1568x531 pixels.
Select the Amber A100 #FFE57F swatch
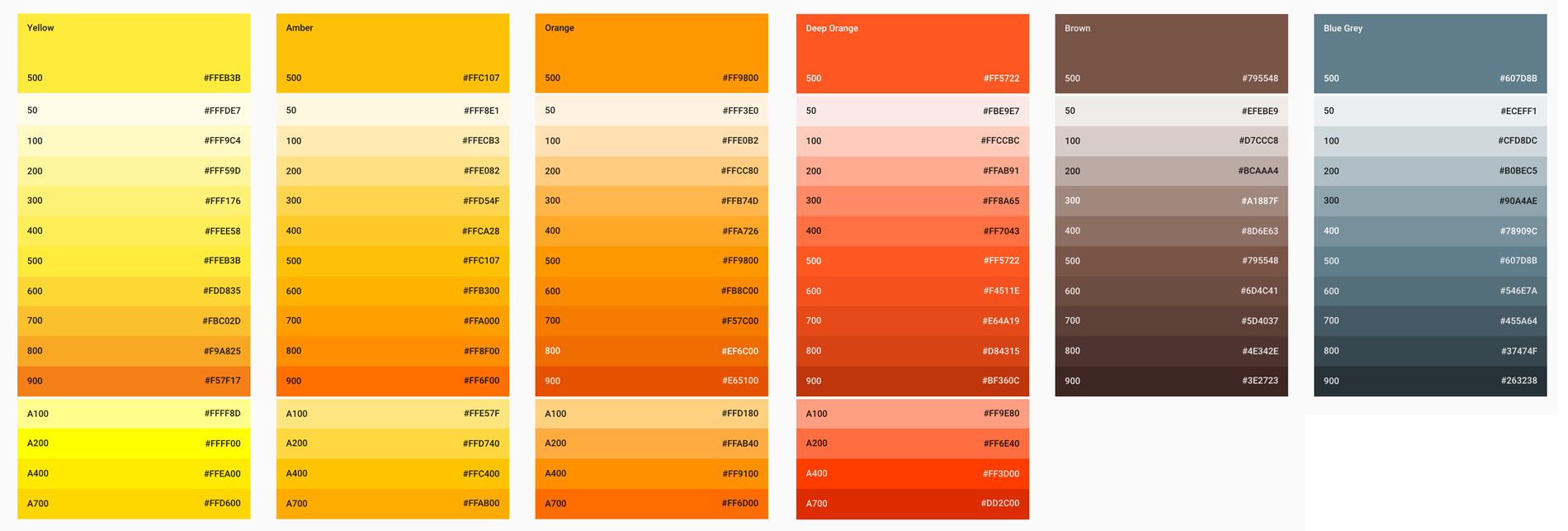coord(393,414)
